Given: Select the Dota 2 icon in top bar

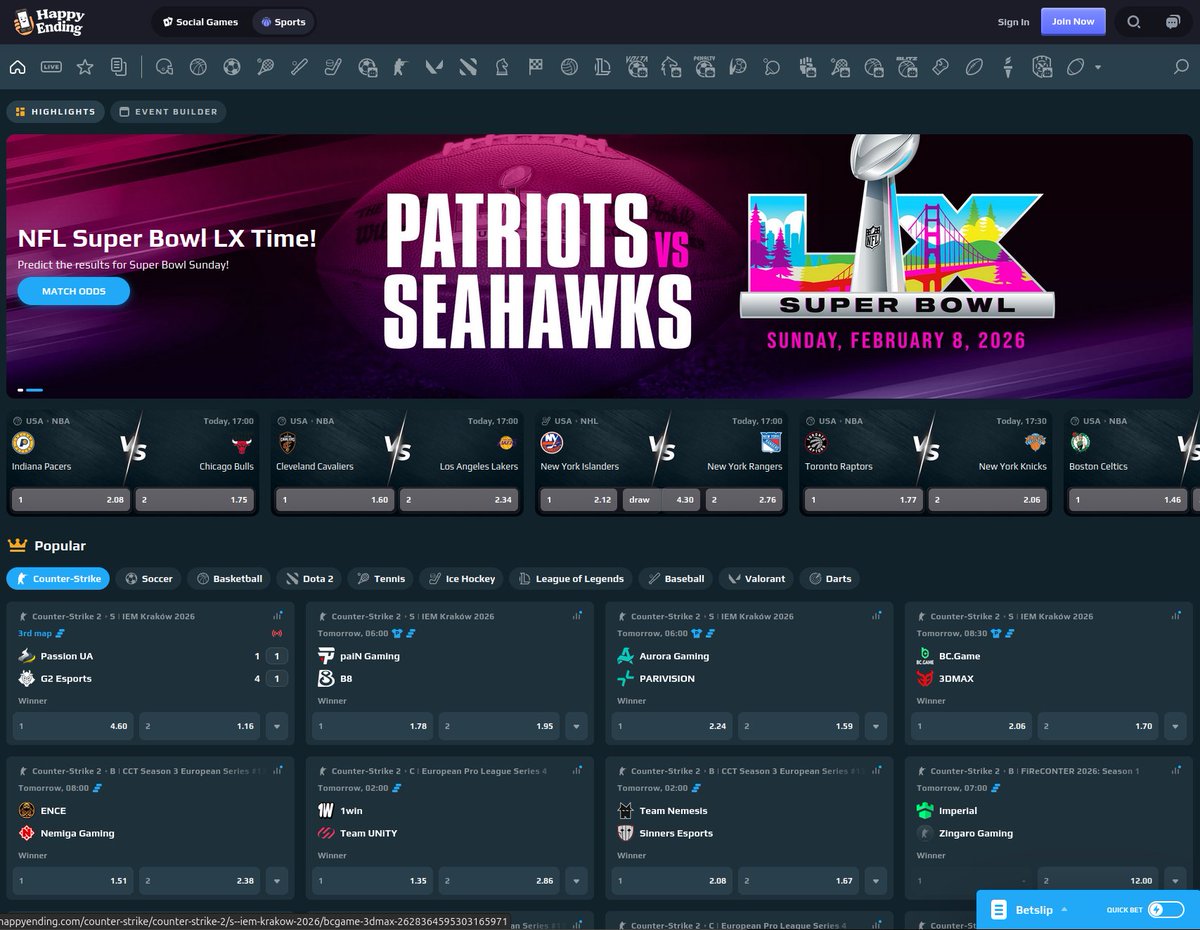Looking at the screenshot, I should click(468, 67).
